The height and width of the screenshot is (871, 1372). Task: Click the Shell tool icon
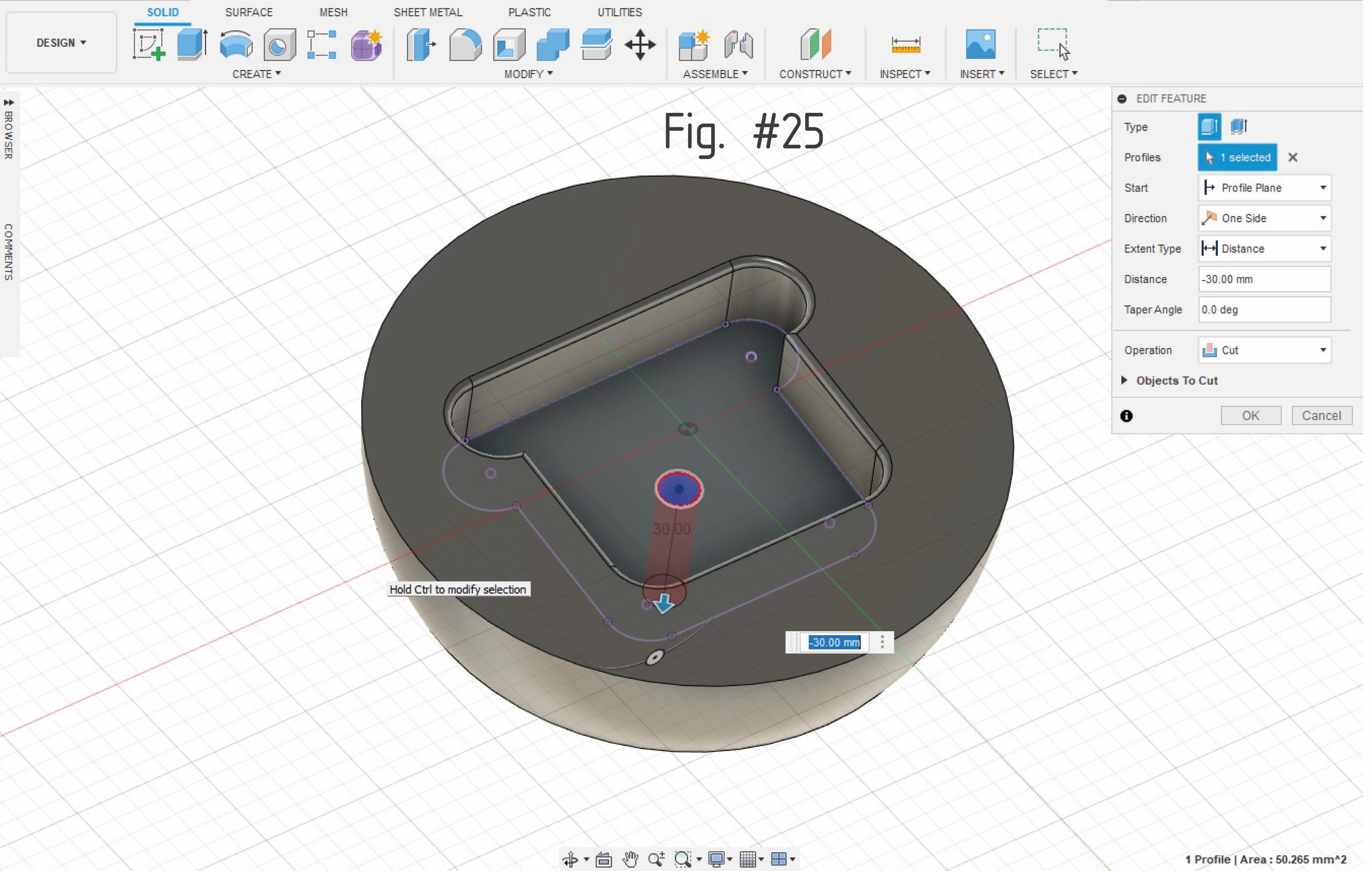click(509, 44)
